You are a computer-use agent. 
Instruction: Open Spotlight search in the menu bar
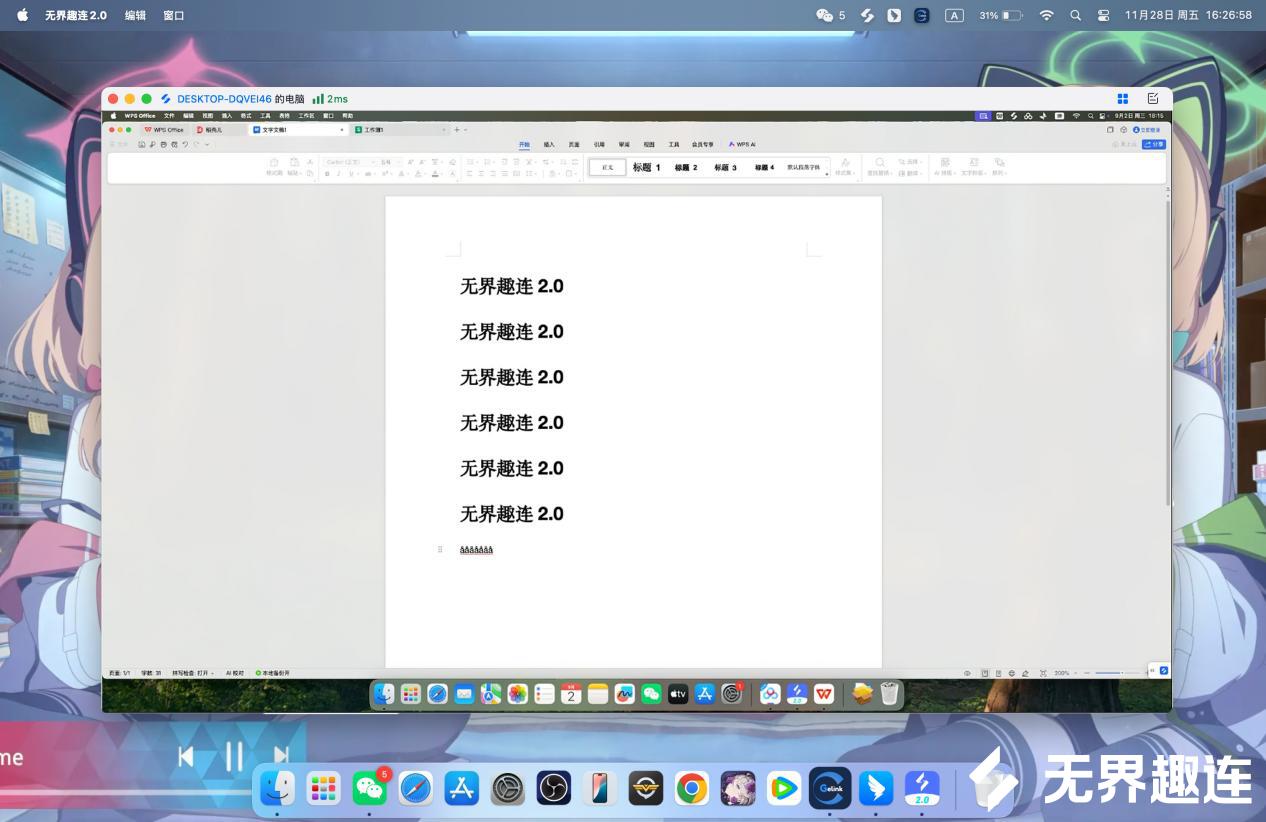(x=1075, y=15)
